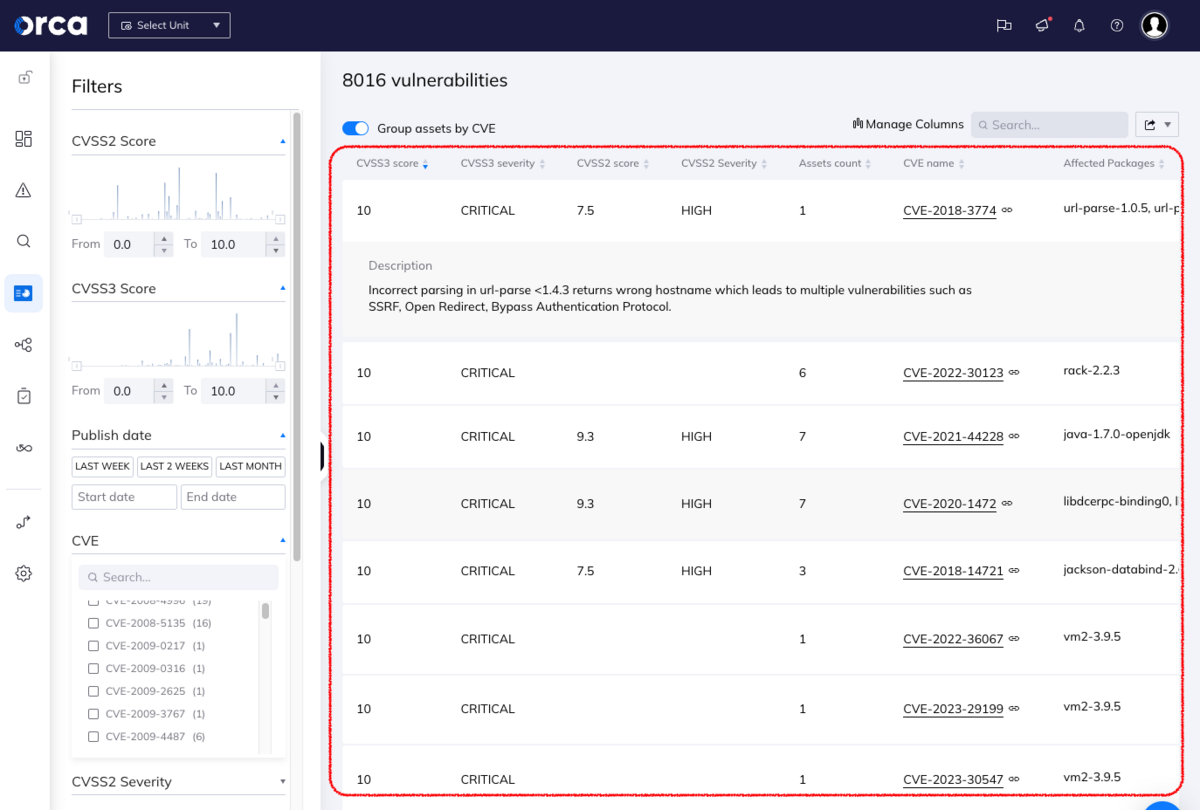Image resolution: width=1200 pixels, height=810 pixels.
Task: Click the End date input field
Action: (x=233, y=497)
